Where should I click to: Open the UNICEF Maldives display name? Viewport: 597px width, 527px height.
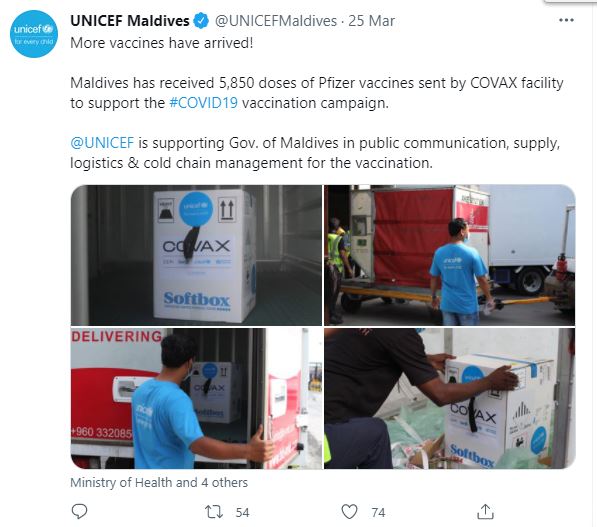pyautogui.click(x=130, y=21)
